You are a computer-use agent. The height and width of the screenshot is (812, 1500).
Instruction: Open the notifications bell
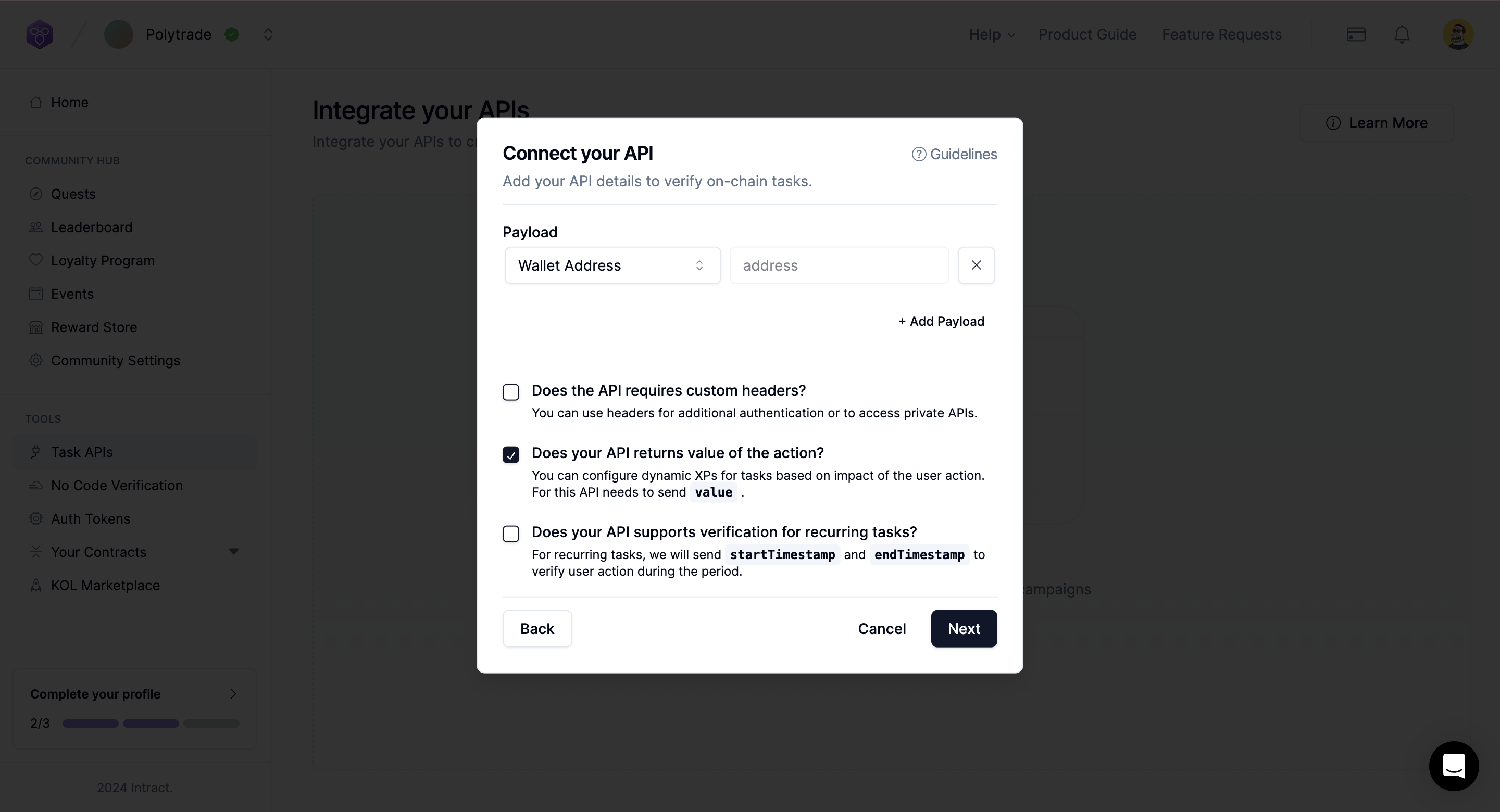[1402, 35]
